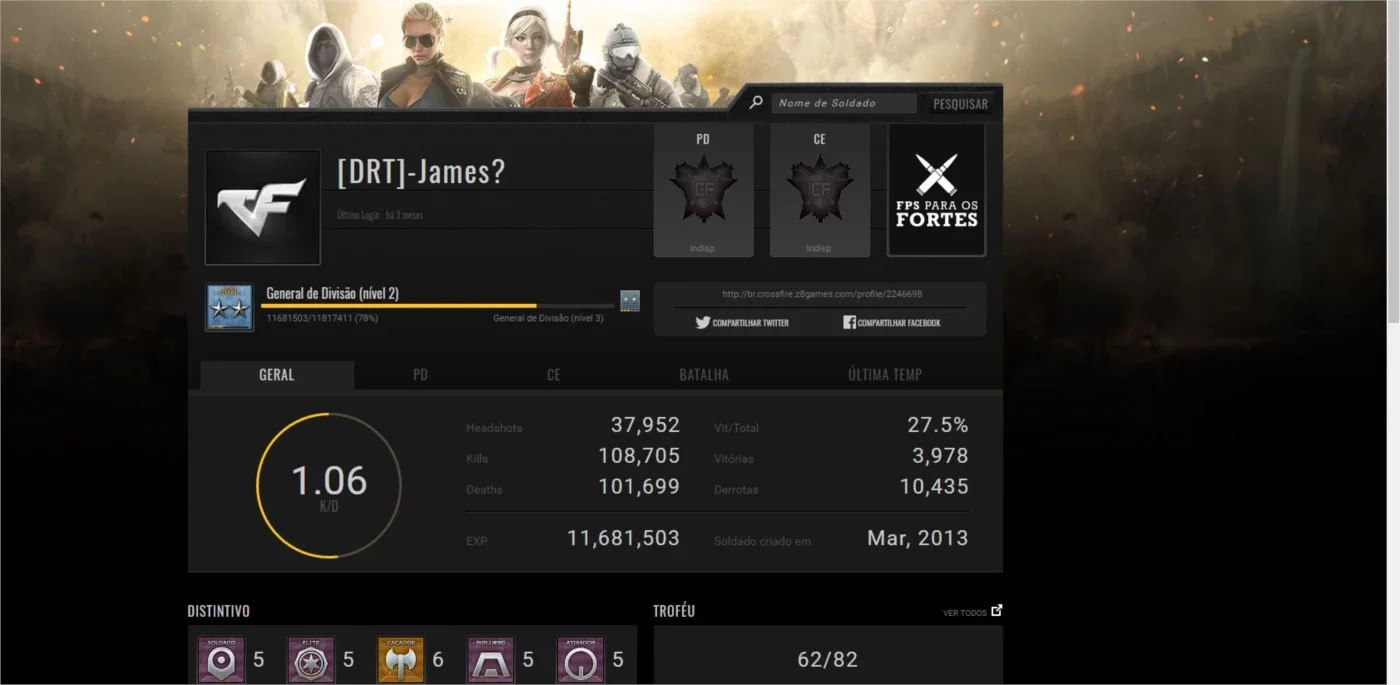The width and height of the screenshot is (1400, 685).
Task: Click the Facebook logo icon
Action: click(849, 323)
